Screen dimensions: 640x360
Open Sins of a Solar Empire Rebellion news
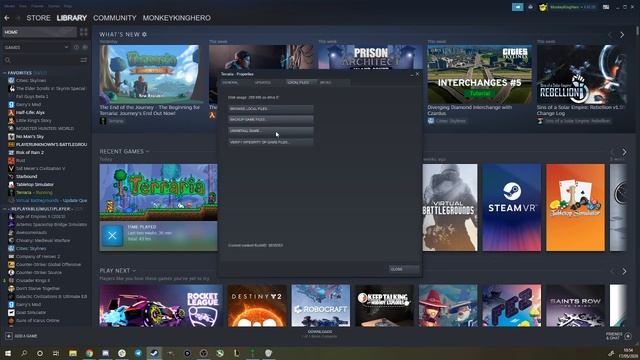tap(581, 74)
